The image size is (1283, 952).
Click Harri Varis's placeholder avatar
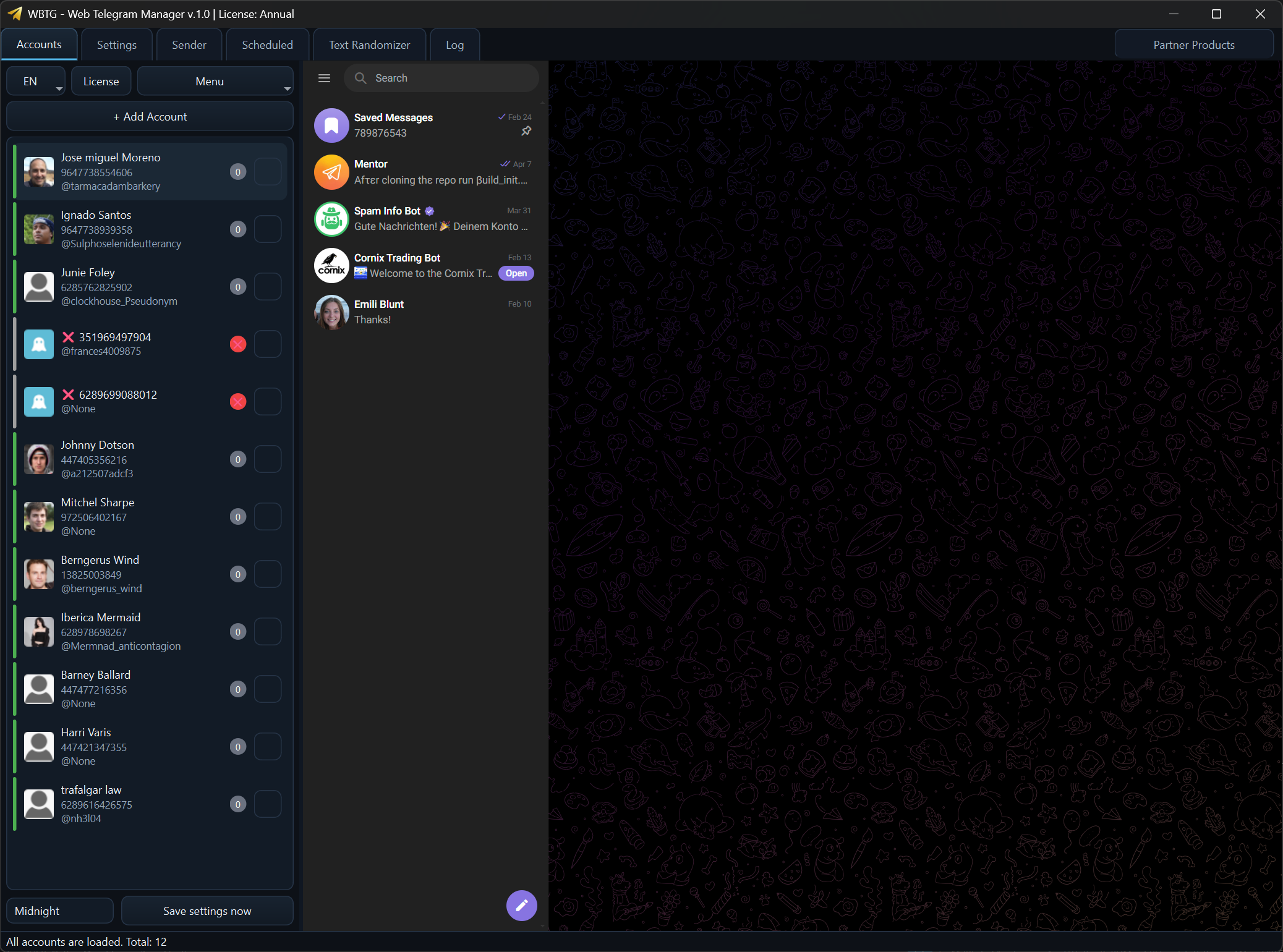click(39, 747)
